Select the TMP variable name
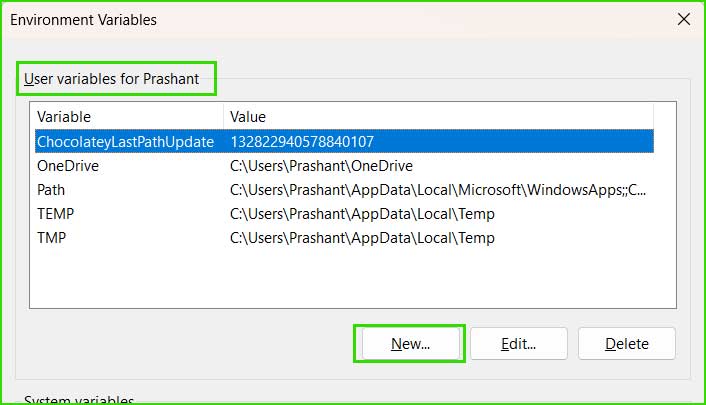 (x=51, y=237)
